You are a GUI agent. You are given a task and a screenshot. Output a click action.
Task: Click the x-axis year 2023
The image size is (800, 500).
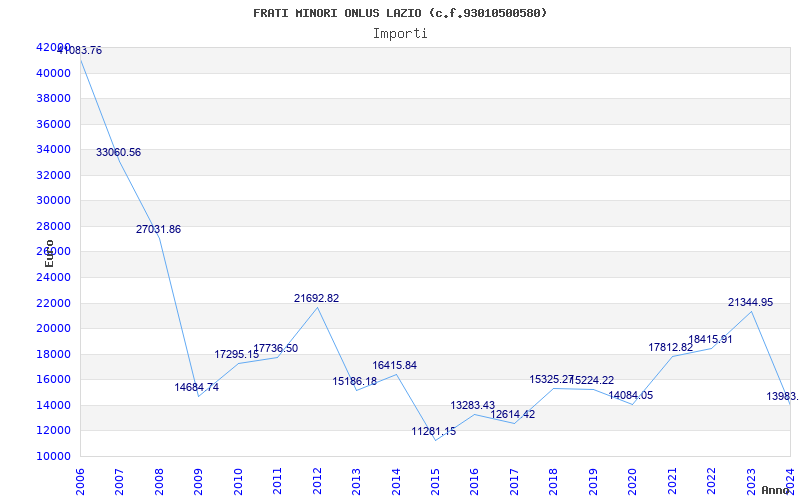pos(752,482)
